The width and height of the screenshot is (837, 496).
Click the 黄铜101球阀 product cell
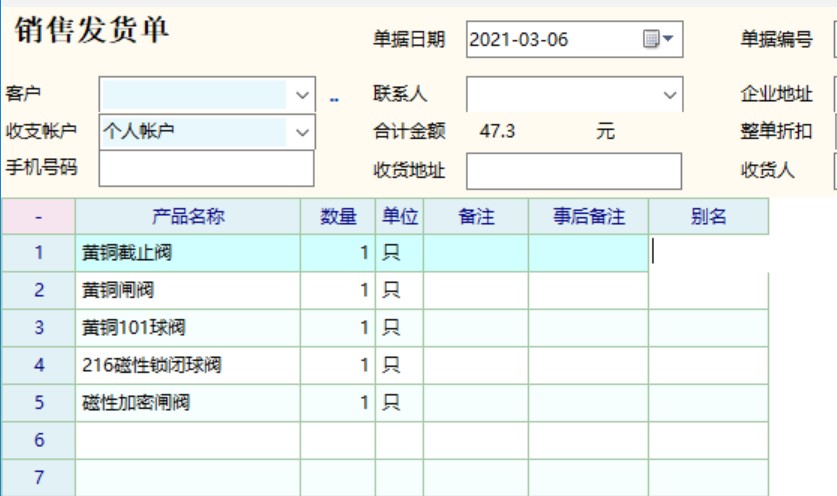(x=187, y=328)
